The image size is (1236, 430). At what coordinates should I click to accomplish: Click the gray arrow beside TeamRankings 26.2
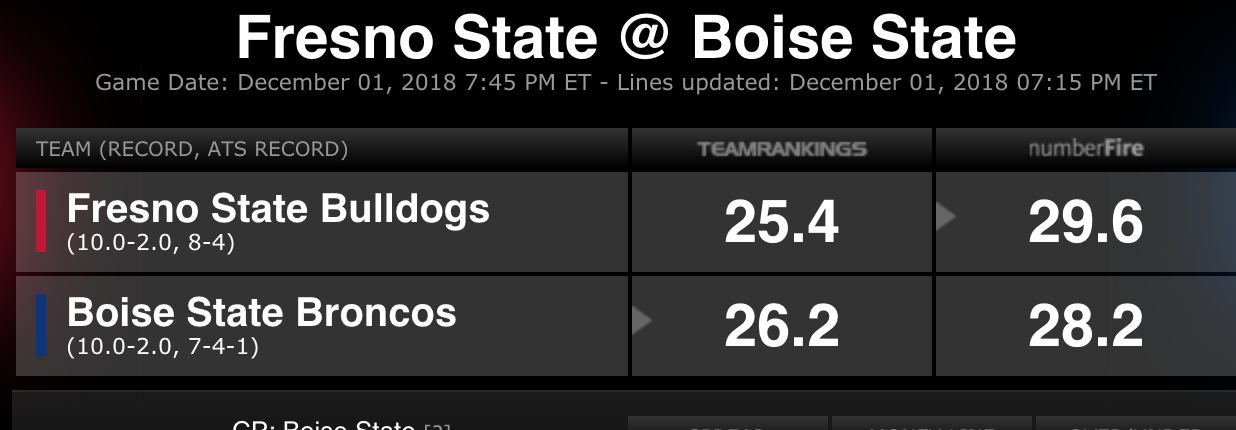click(x=642, y=321)
